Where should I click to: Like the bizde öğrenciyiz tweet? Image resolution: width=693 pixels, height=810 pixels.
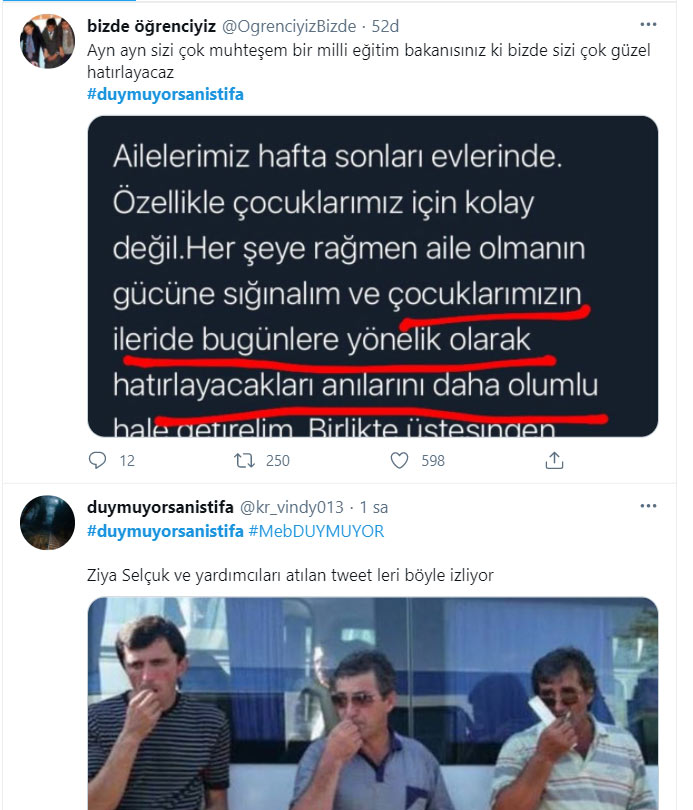pos(400,460)
